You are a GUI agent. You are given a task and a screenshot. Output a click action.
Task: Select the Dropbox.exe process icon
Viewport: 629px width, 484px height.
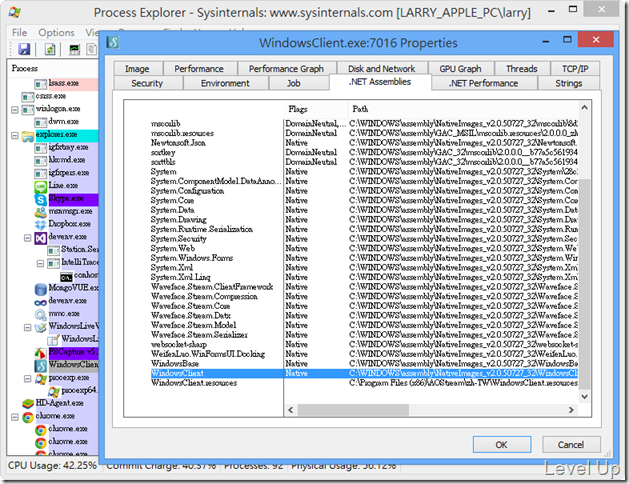tap(41, 225)
